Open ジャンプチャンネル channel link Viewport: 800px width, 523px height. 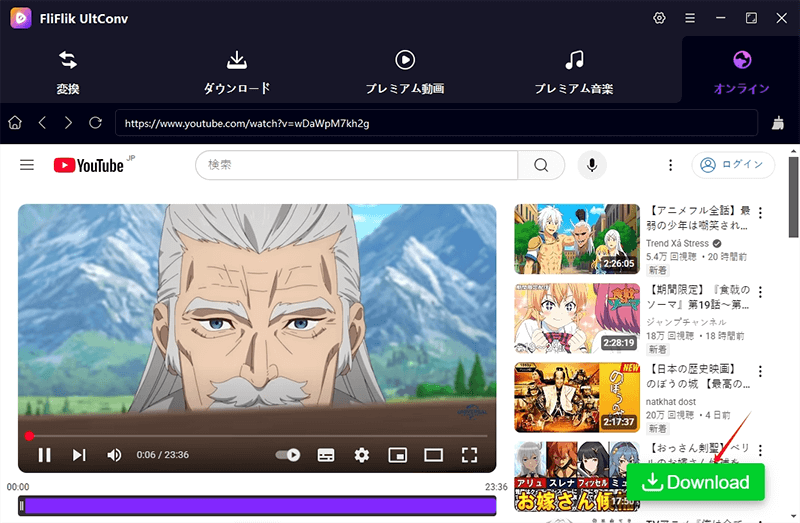(x=686, y=322)
